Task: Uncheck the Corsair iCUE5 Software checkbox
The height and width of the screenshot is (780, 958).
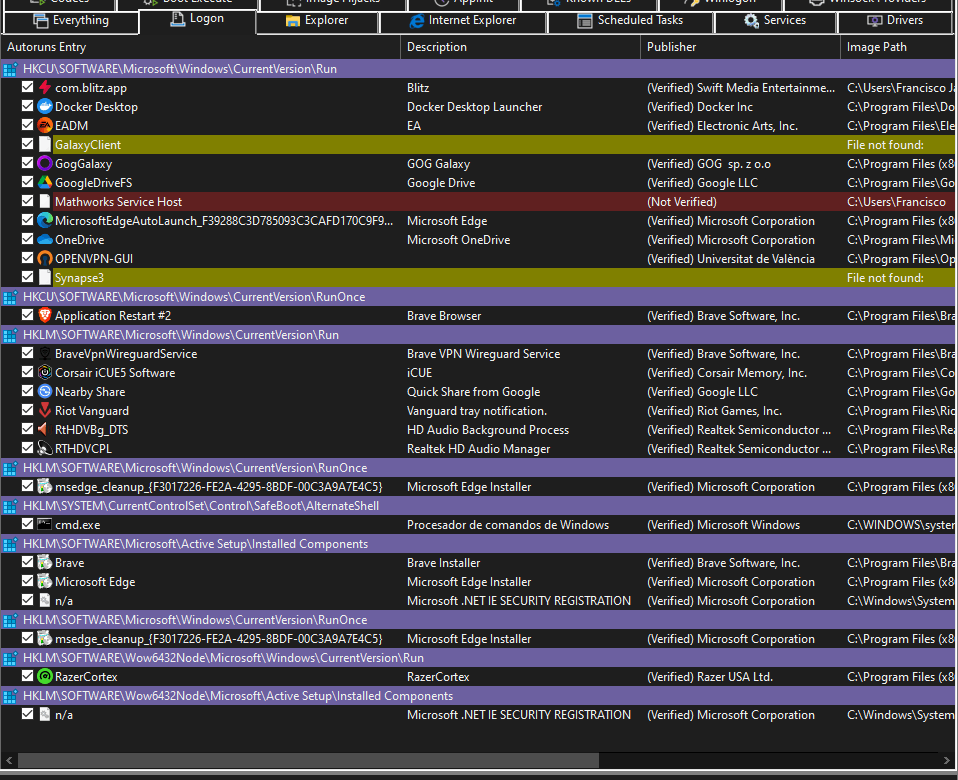Action: pyautogui.click(x=27, y=371)
